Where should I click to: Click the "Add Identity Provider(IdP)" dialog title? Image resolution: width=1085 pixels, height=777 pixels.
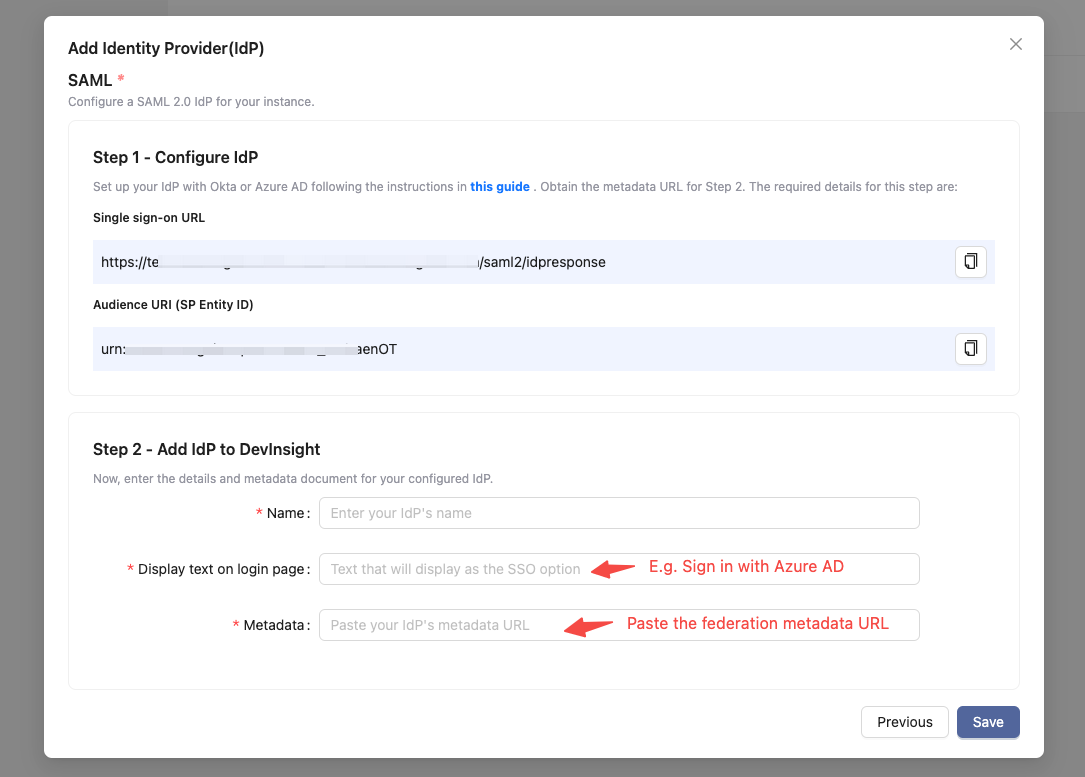pyautogui.click(x=166, y=48)
